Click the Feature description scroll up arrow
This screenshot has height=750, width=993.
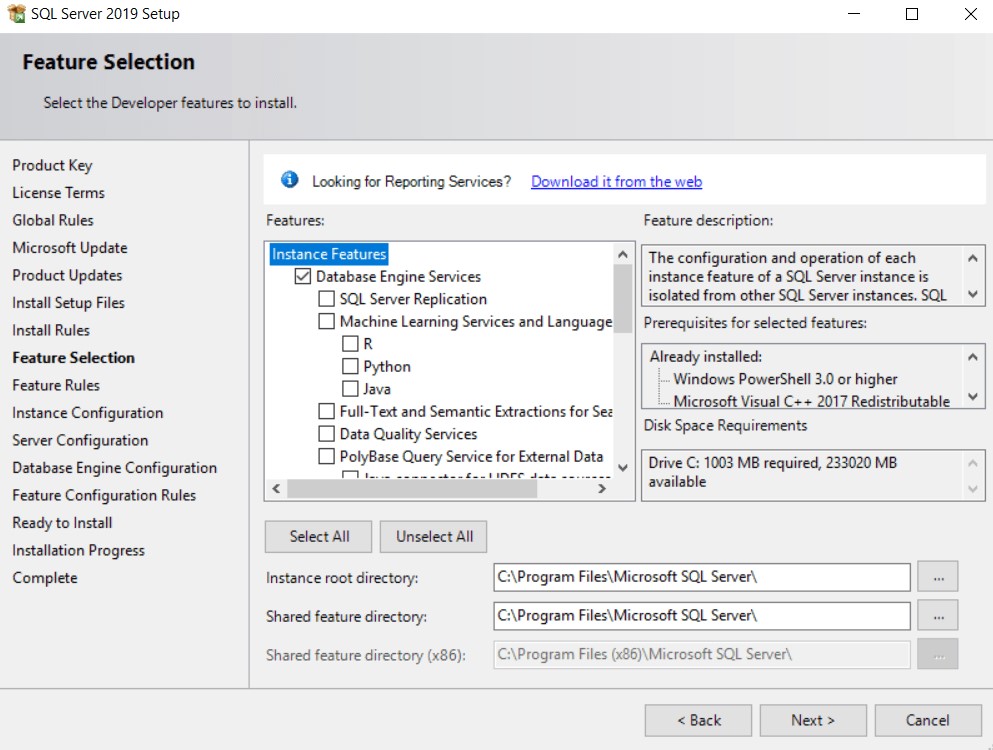973,258
